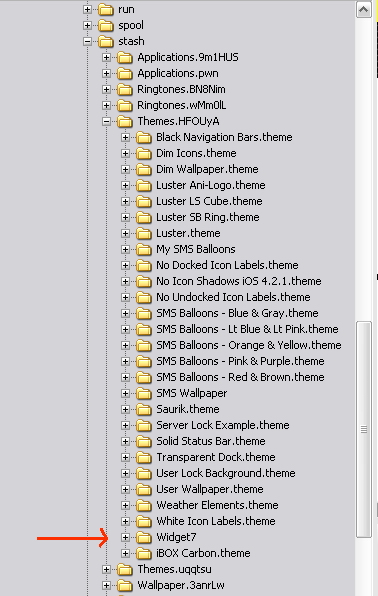Collapse the stash folder node
378x596 pixels.
pyautogui.click(x=87, y=41)
